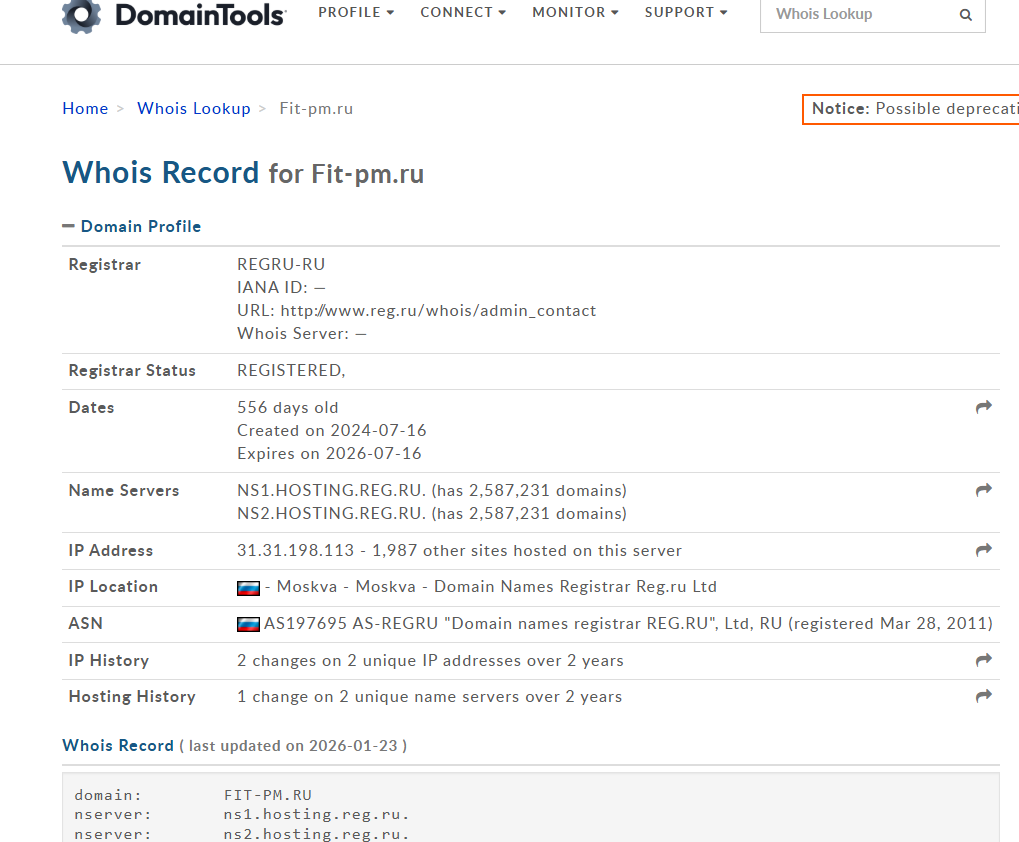The image size is (1019, 842).
Task: Click the NS1.HOSTING.REG.RU name server entry
Action: point(432,491)
